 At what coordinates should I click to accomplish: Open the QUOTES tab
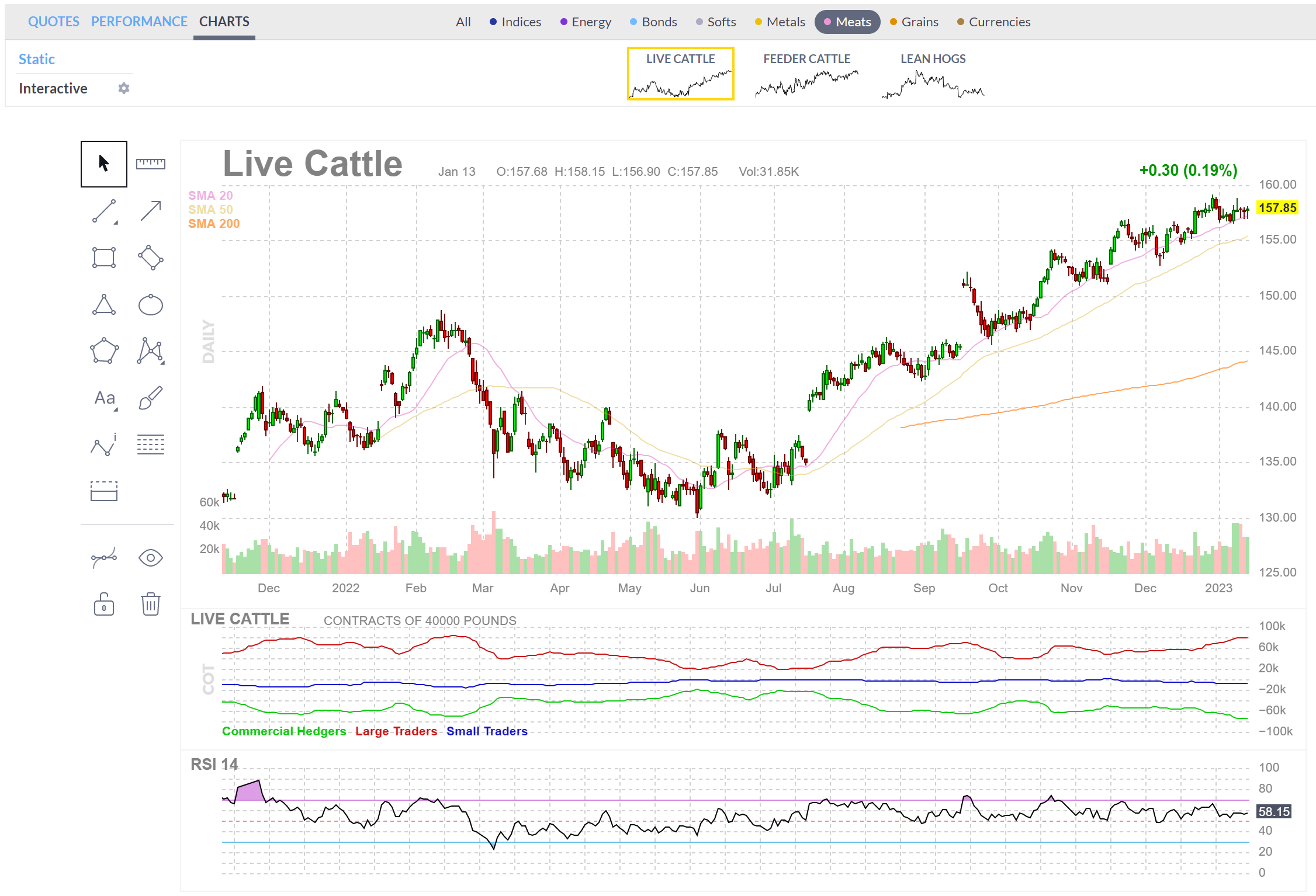(54, 22)
